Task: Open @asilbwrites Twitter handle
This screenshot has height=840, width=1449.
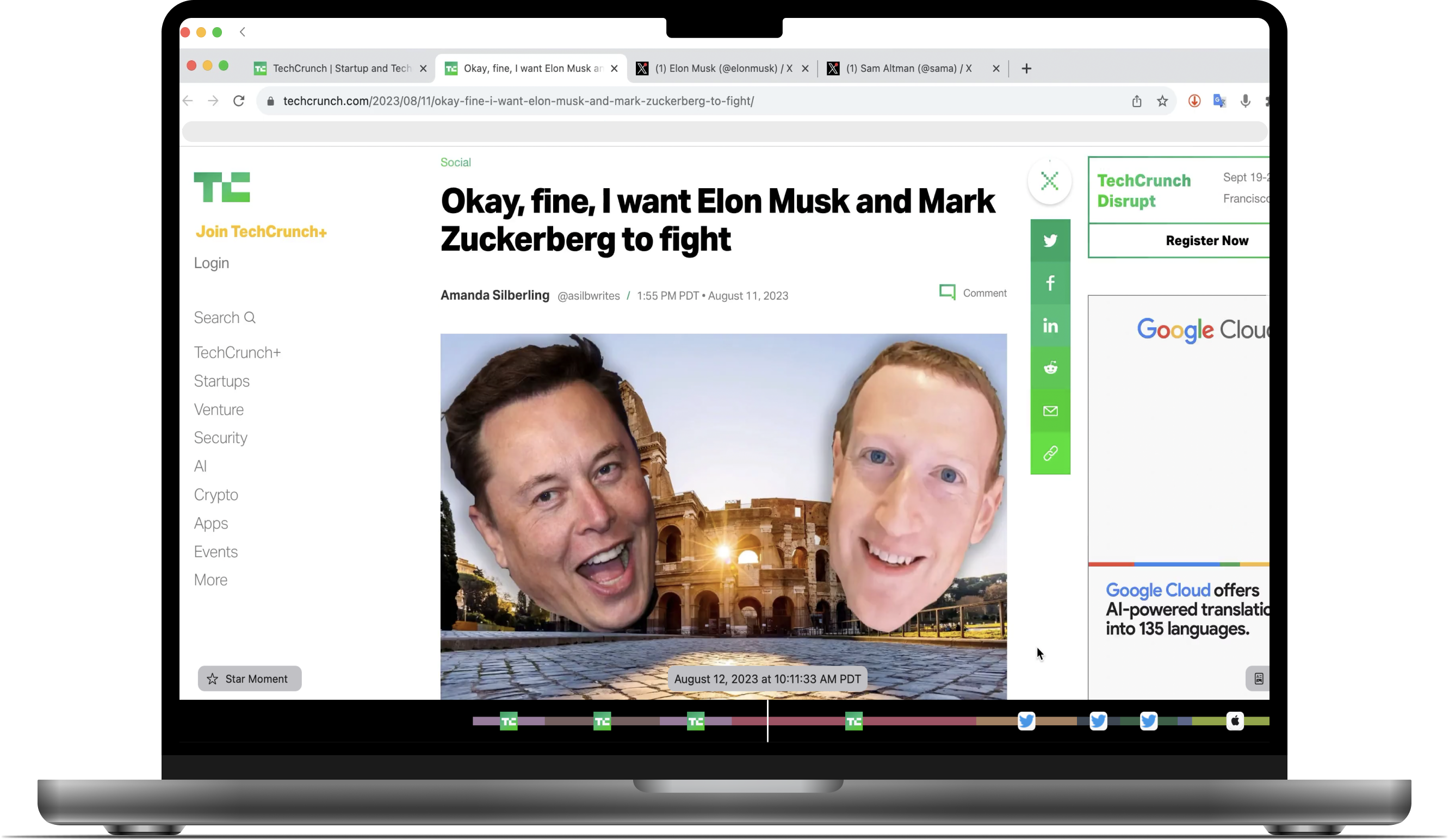Action: (588, 296)
